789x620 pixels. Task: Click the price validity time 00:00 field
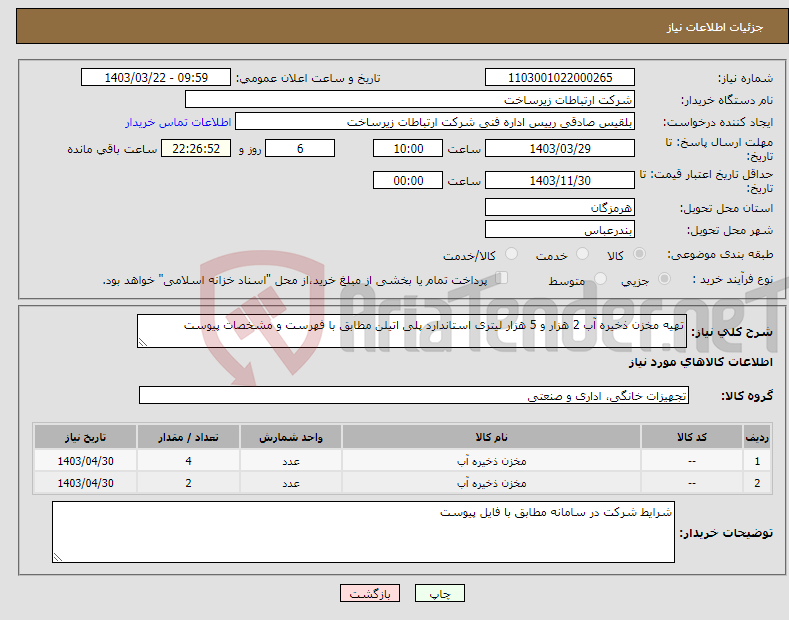pos(408,180)
